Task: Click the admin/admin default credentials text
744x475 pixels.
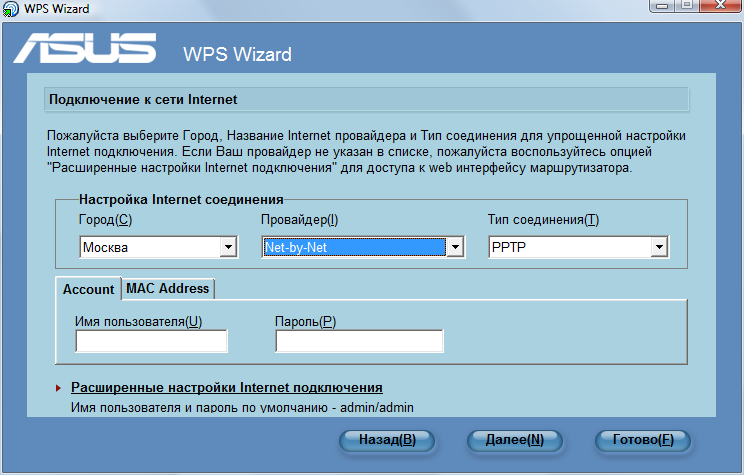Action: coord(377,407)
